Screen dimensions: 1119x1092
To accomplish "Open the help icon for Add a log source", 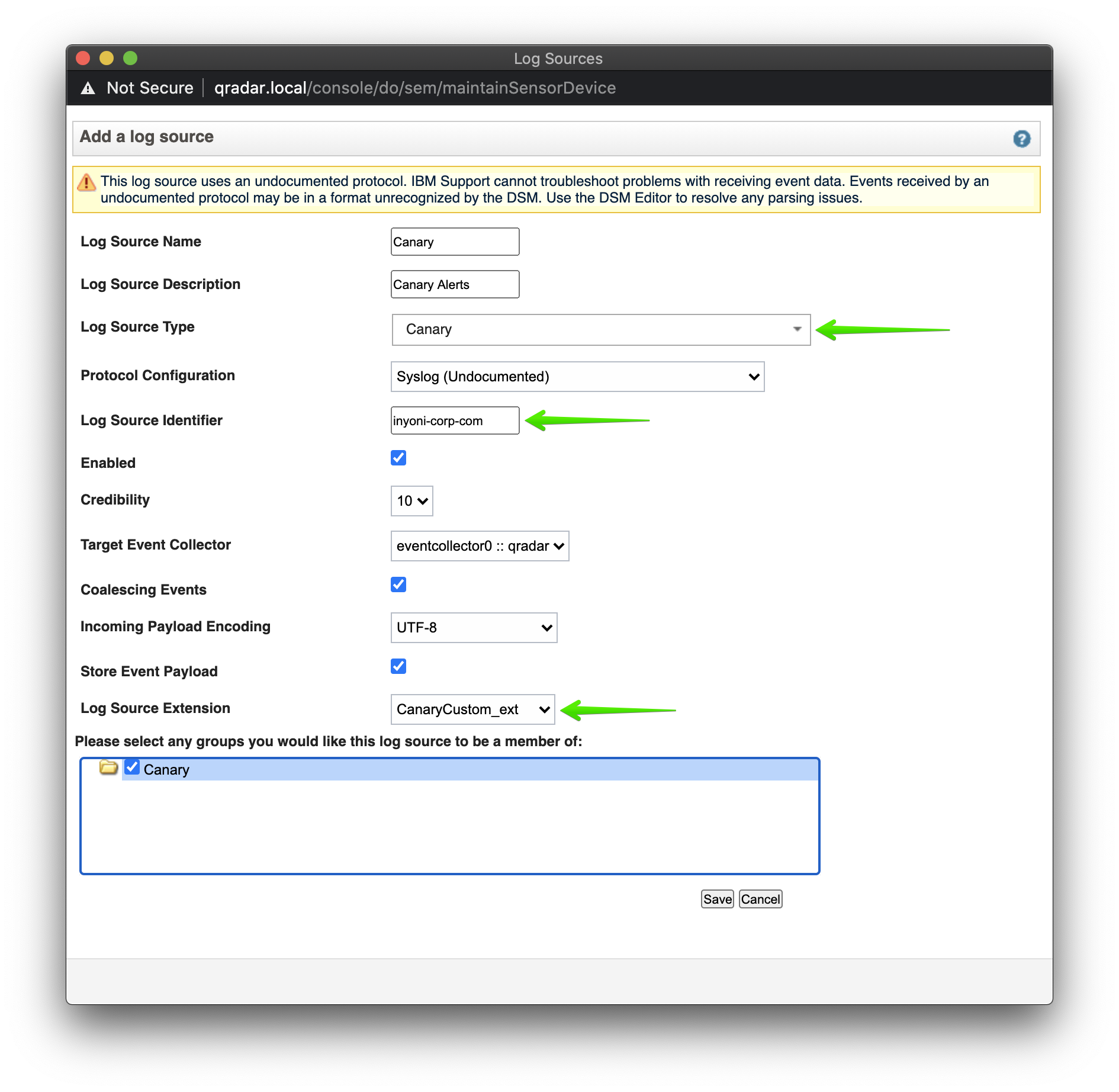I will pyautogui.click(x=1021, y=139).
